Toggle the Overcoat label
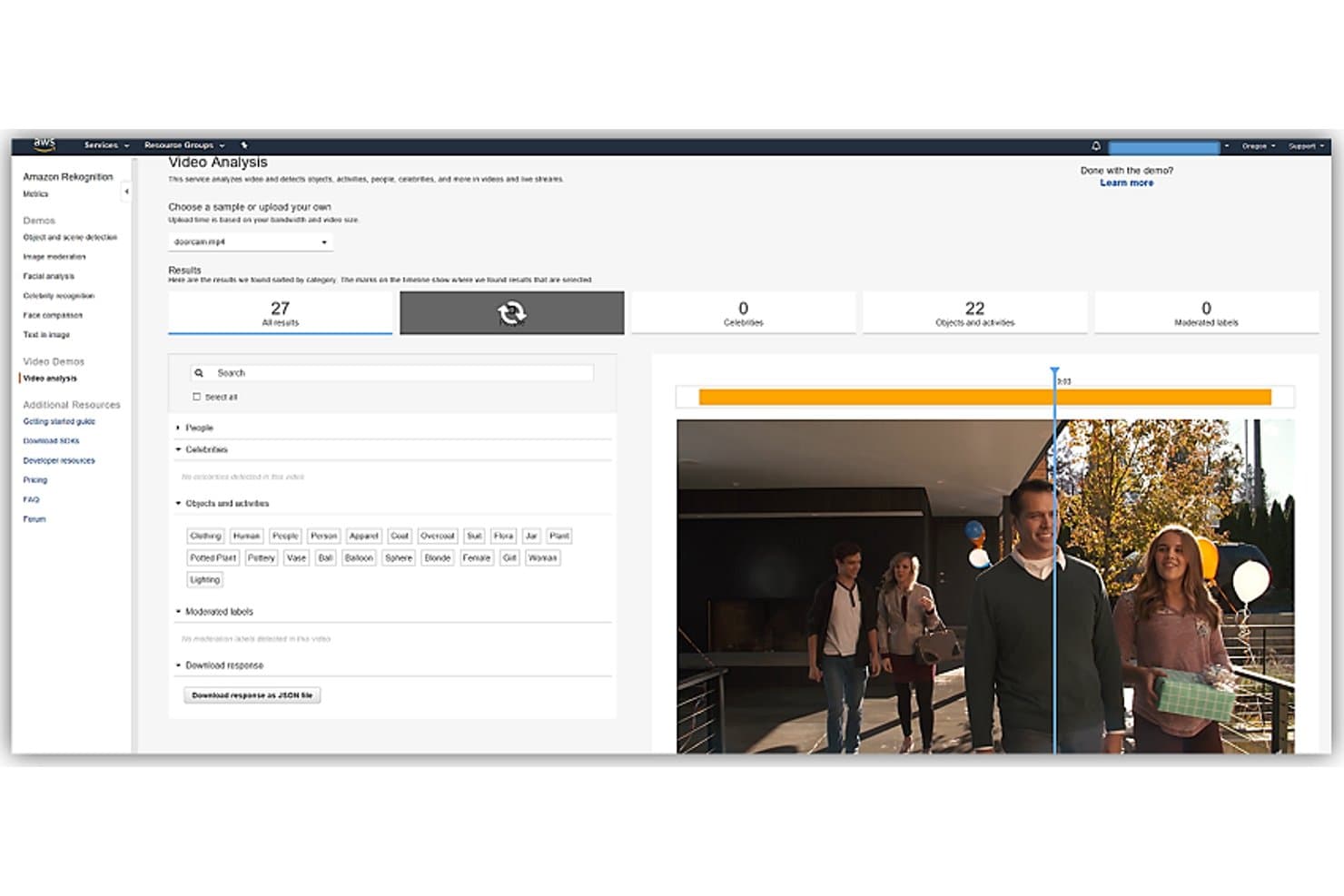The height and width of the screenshot is (896, 1344). pos(437,537)
